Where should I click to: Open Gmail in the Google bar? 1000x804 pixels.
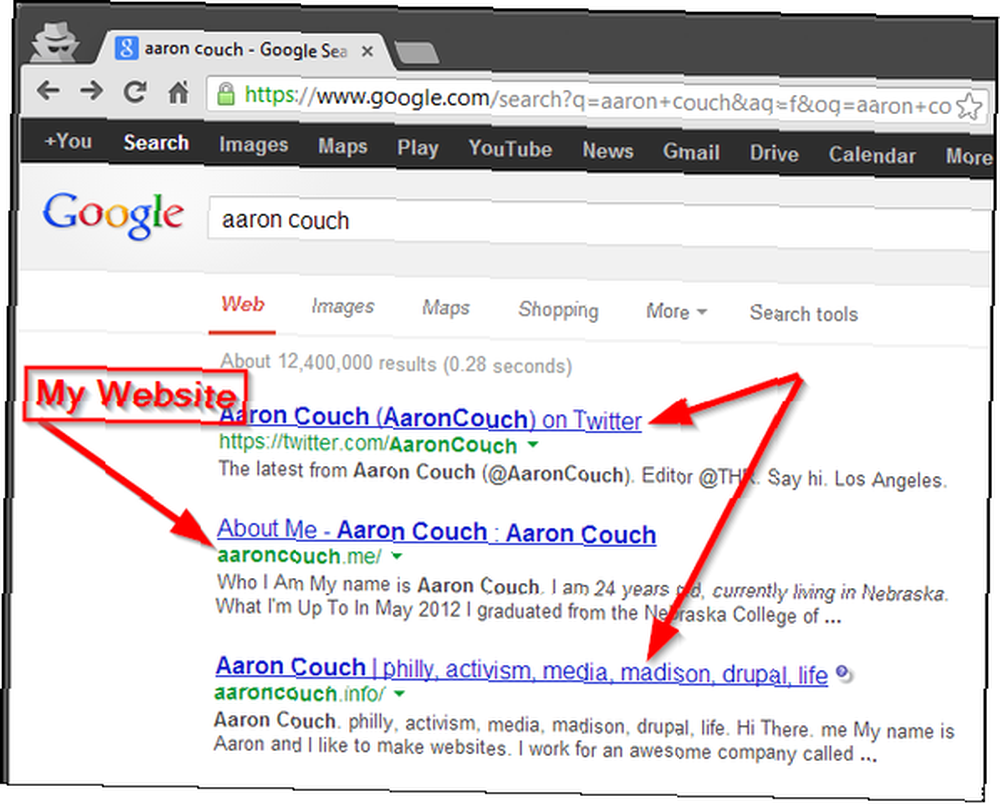click(691, 152)
